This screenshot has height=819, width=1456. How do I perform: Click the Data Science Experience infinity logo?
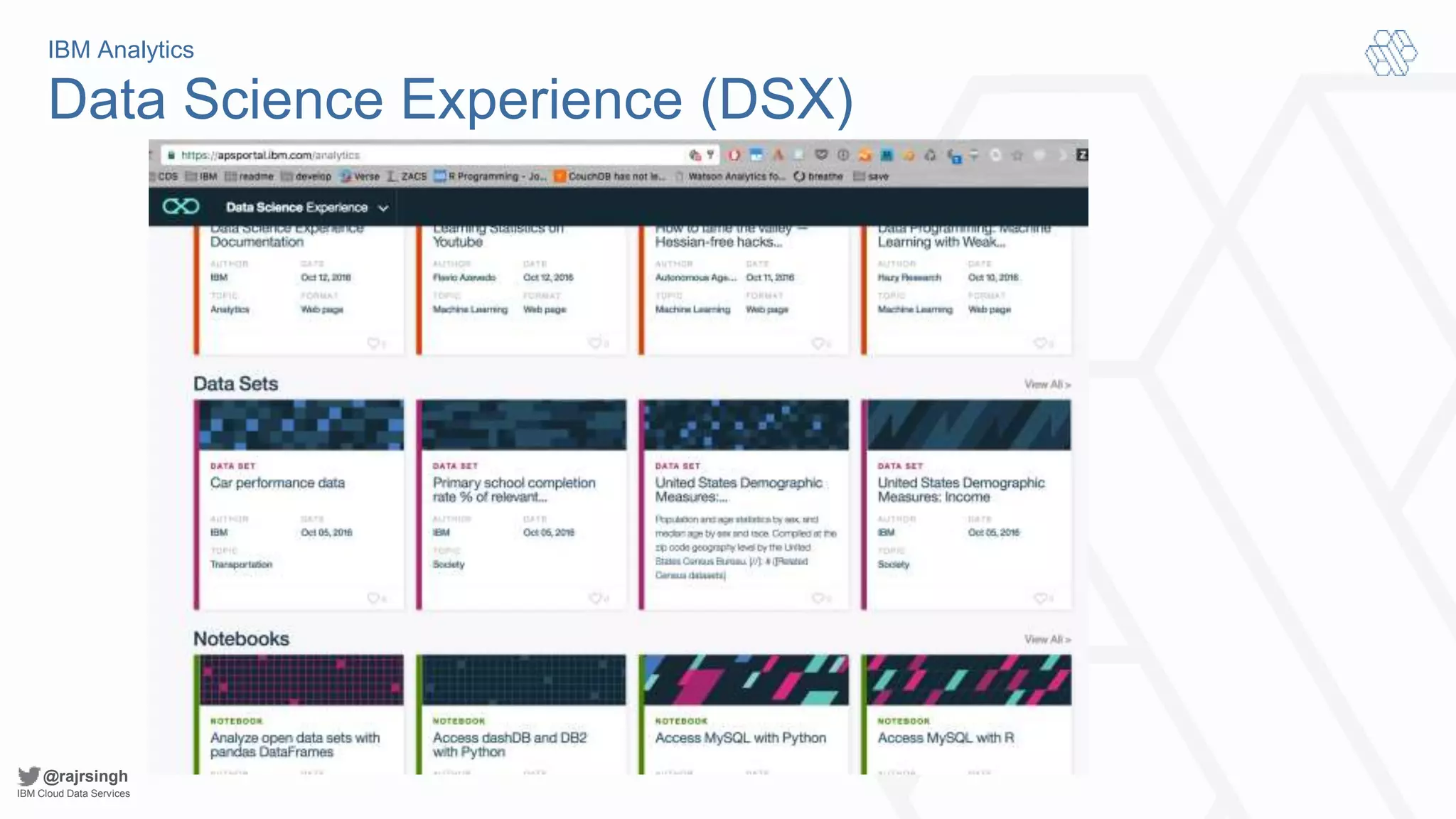click(181, 207)
